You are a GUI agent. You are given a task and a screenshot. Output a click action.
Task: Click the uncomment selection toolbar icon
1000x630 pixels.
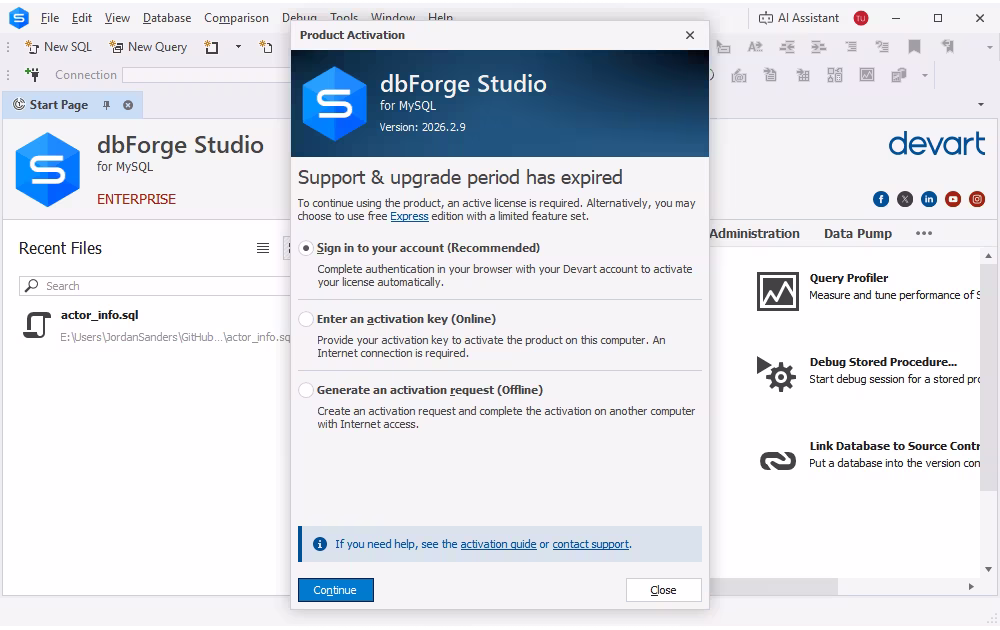[x=882, y=47]
